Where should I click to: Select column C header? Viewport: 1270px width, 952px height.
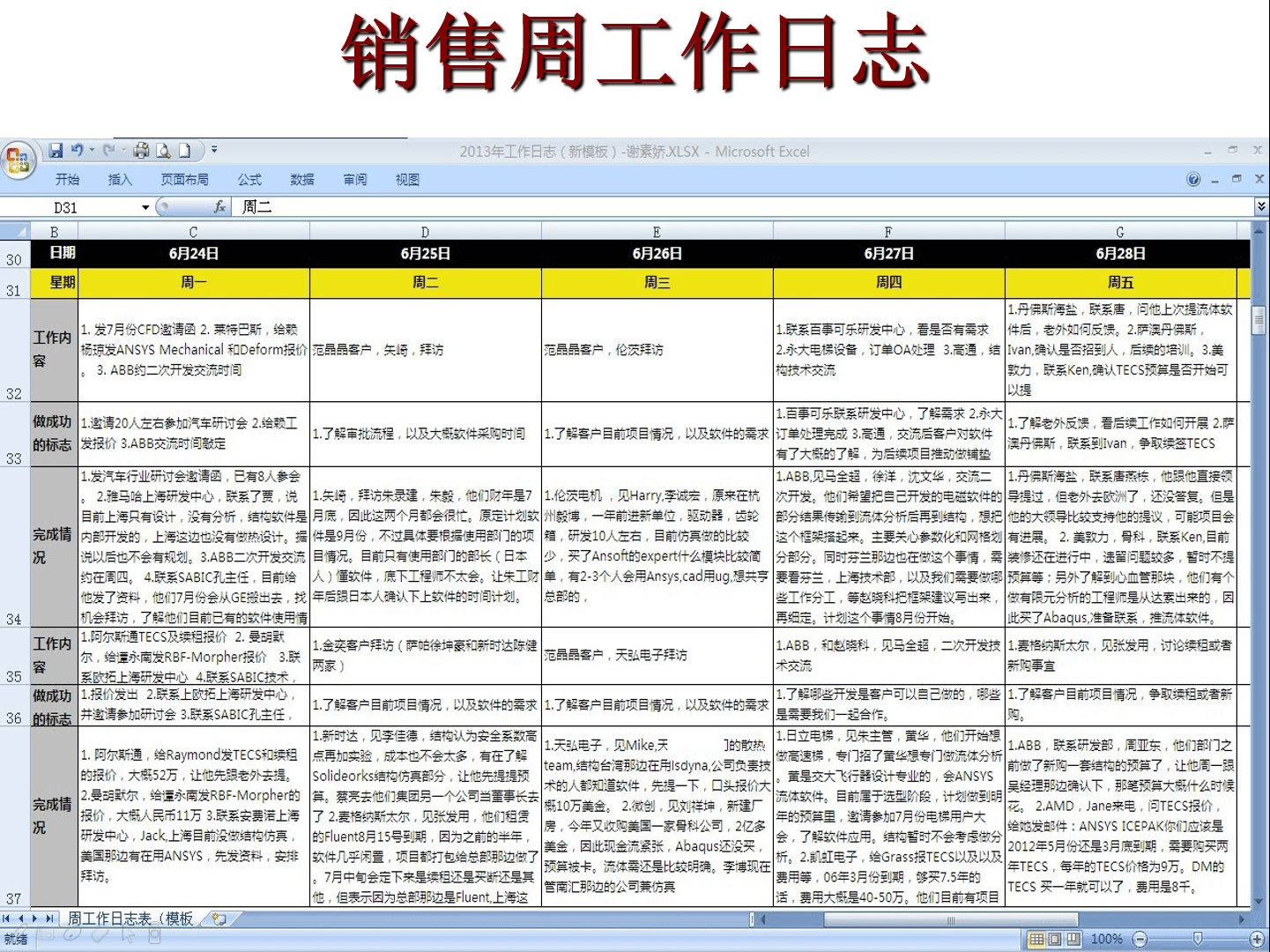[194, 232]
